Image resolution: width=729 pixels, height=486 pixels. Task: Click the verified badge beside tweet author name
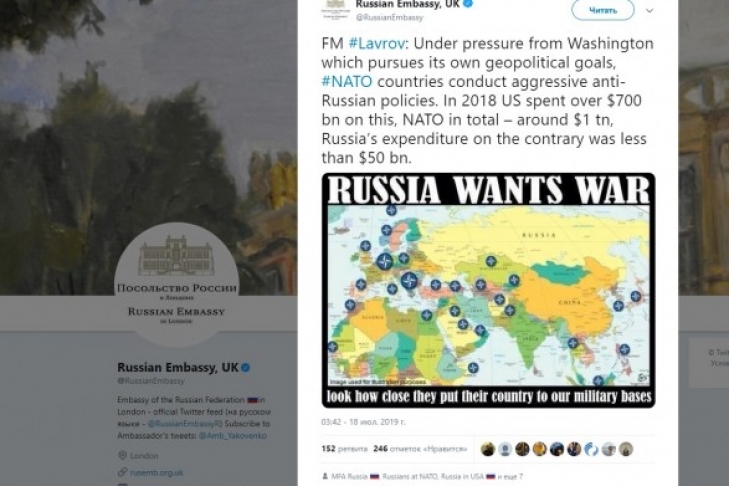click(x=469, y=4)
